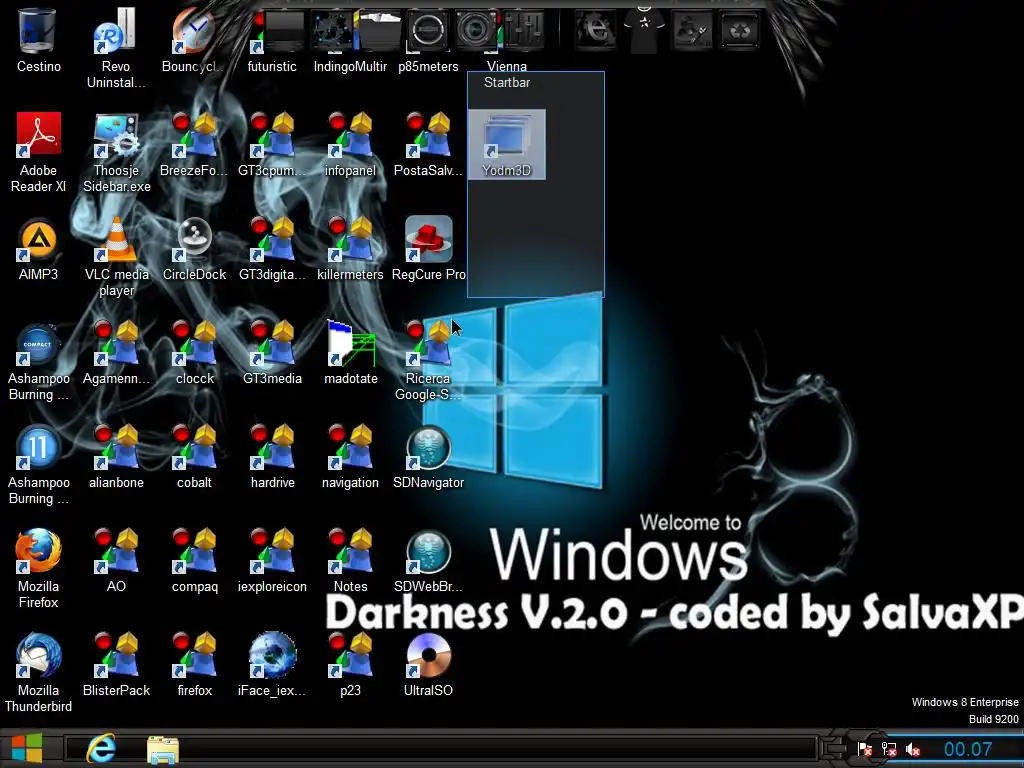Screen dimensions: 1024x768
Task: Launch Internet Explorer from the taskbar
Action: pos(102,748)
